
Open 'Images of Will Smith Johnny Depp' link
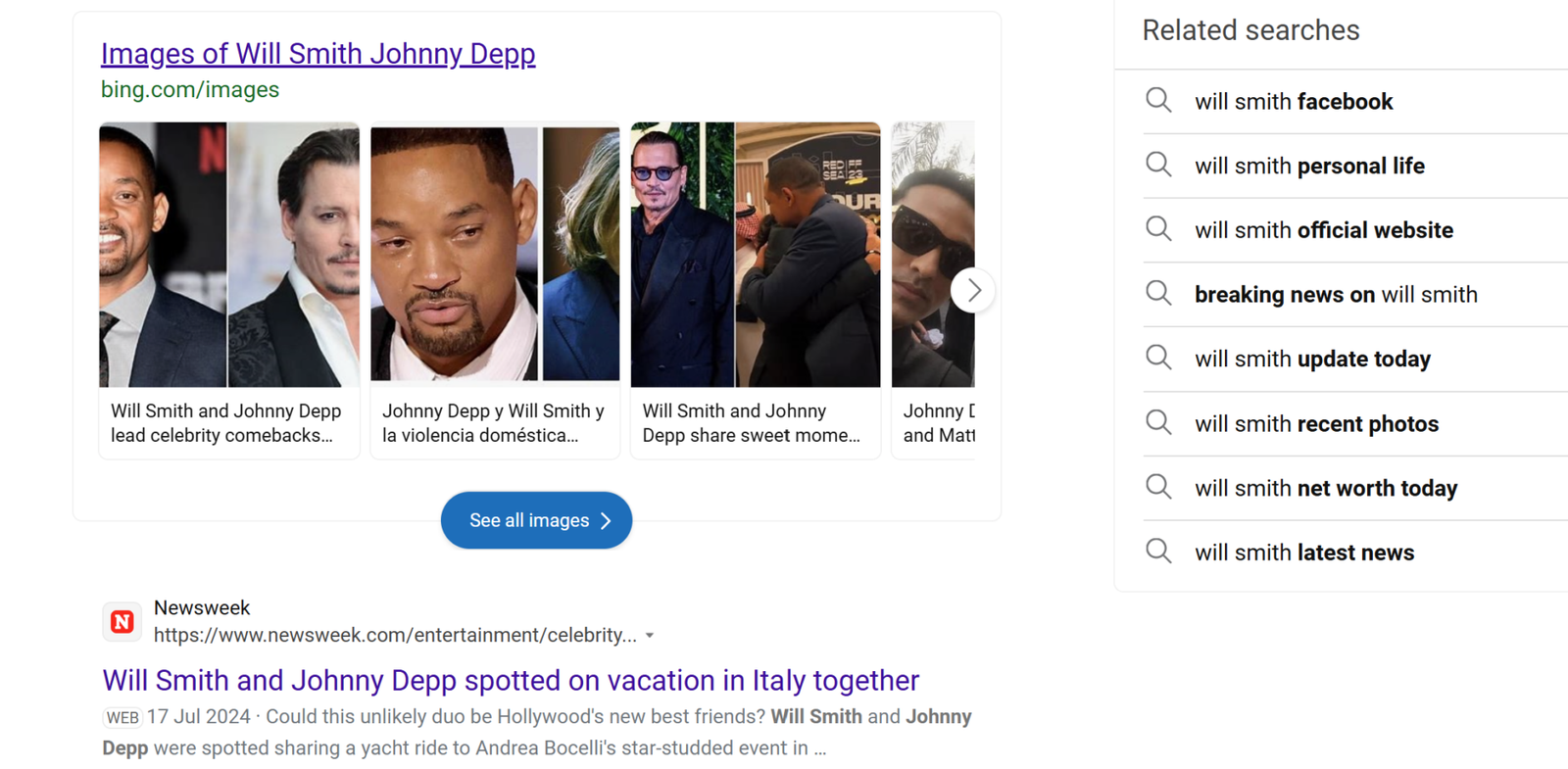[x=318, y=54]
